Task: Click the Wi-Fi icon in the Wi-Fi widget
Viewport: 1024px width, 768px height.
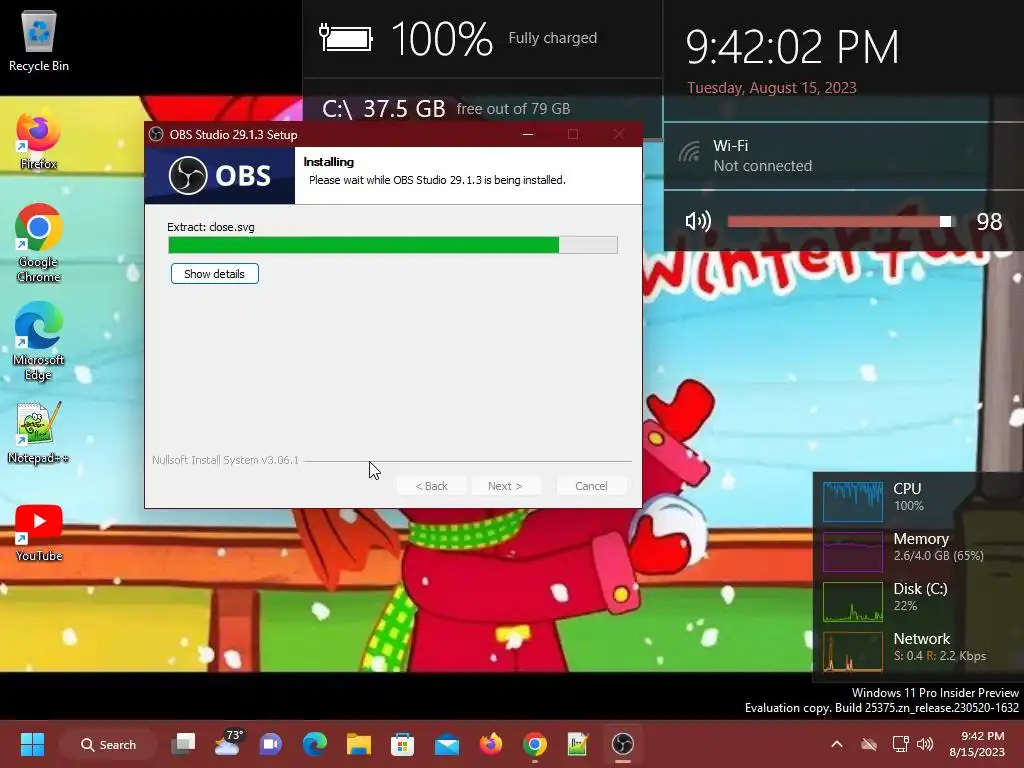Action: coord(689,152)
